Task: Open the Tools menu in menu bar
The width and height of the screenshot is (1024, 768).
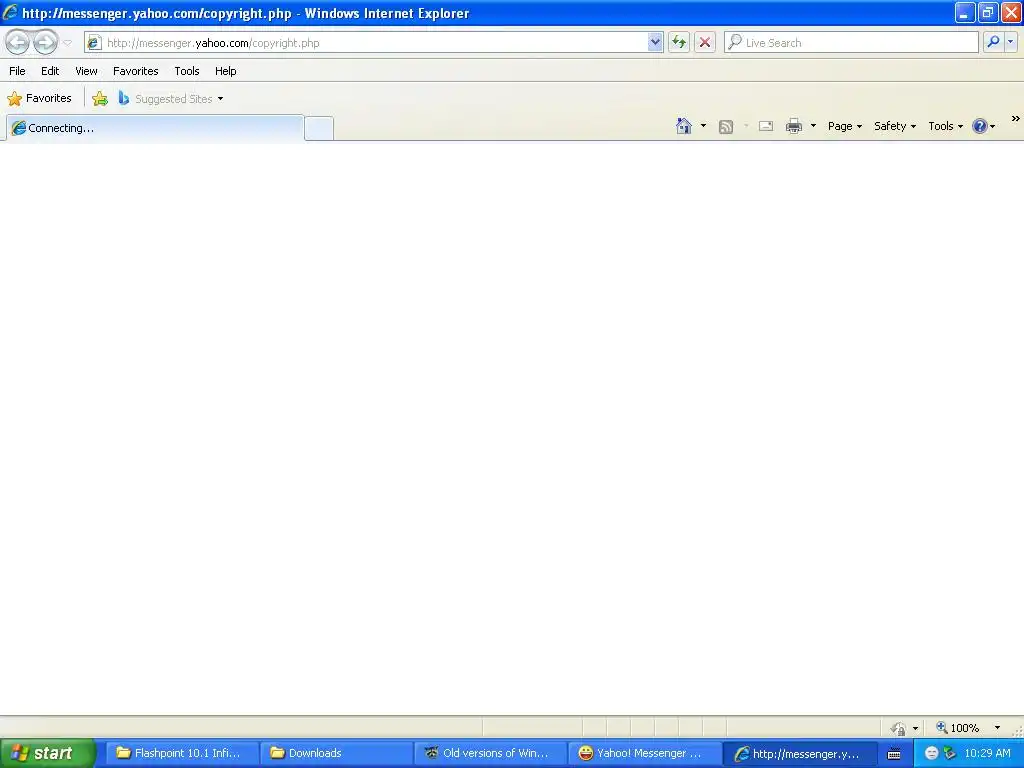Action: [187, 71]
